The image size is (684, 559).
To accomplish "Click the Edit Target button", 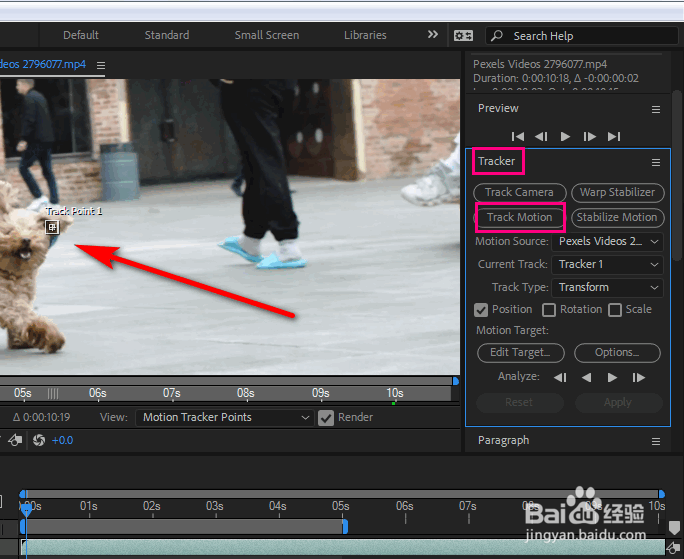I will tap(521, 353).
